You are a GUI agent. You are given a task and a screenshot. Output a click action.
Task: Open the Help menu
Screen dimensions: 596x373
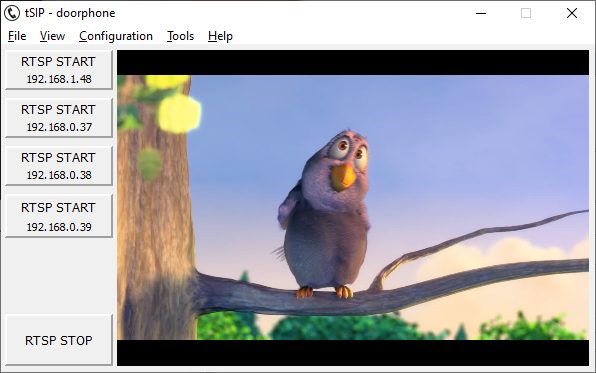click(220, 36)
